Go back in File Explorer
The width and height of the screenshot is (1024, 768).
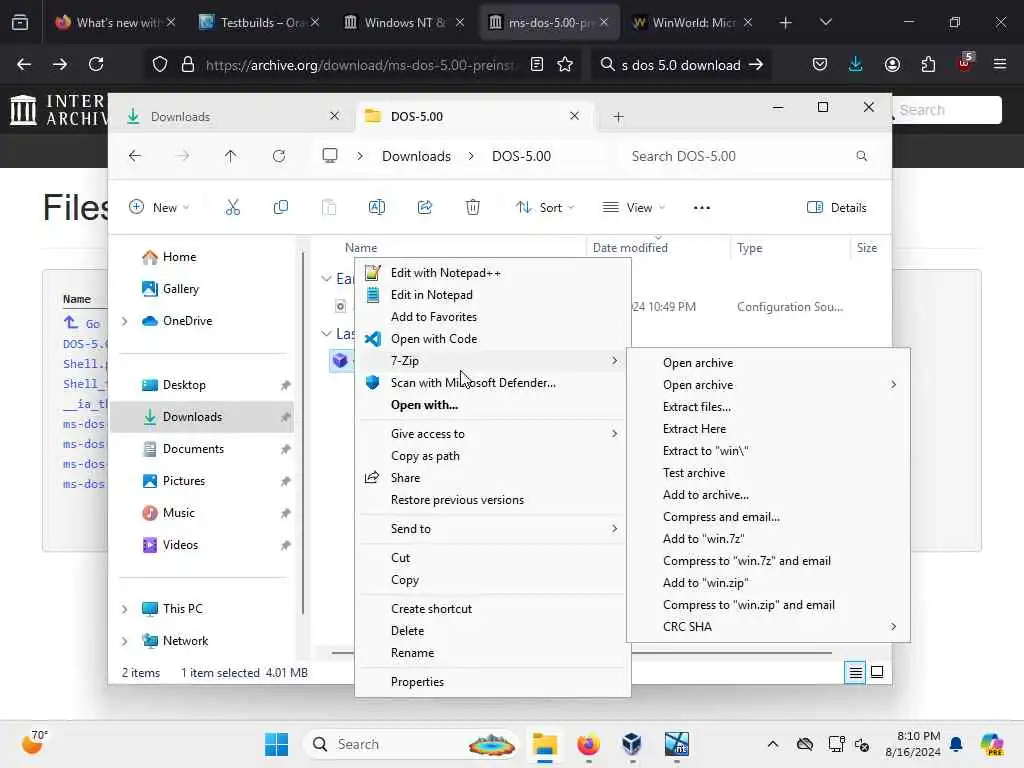pos(135,156)
